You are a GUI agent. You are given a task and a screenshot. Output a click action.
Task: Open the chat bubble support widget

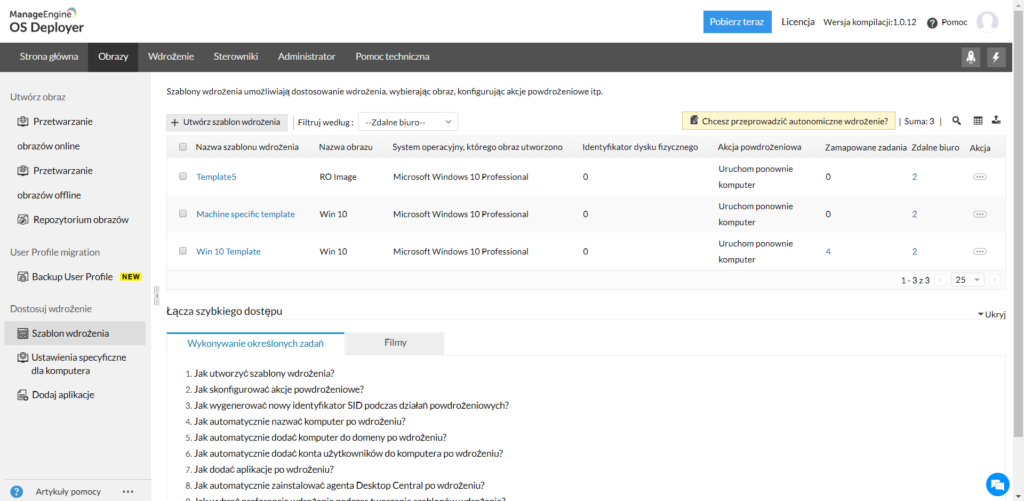(996, 483)
